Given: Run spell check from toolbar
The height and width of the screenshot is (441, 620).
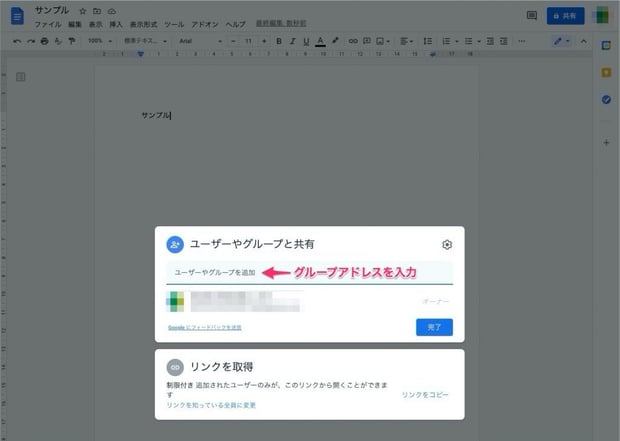Looking at the screenshot, I should (x=58, y=41).
